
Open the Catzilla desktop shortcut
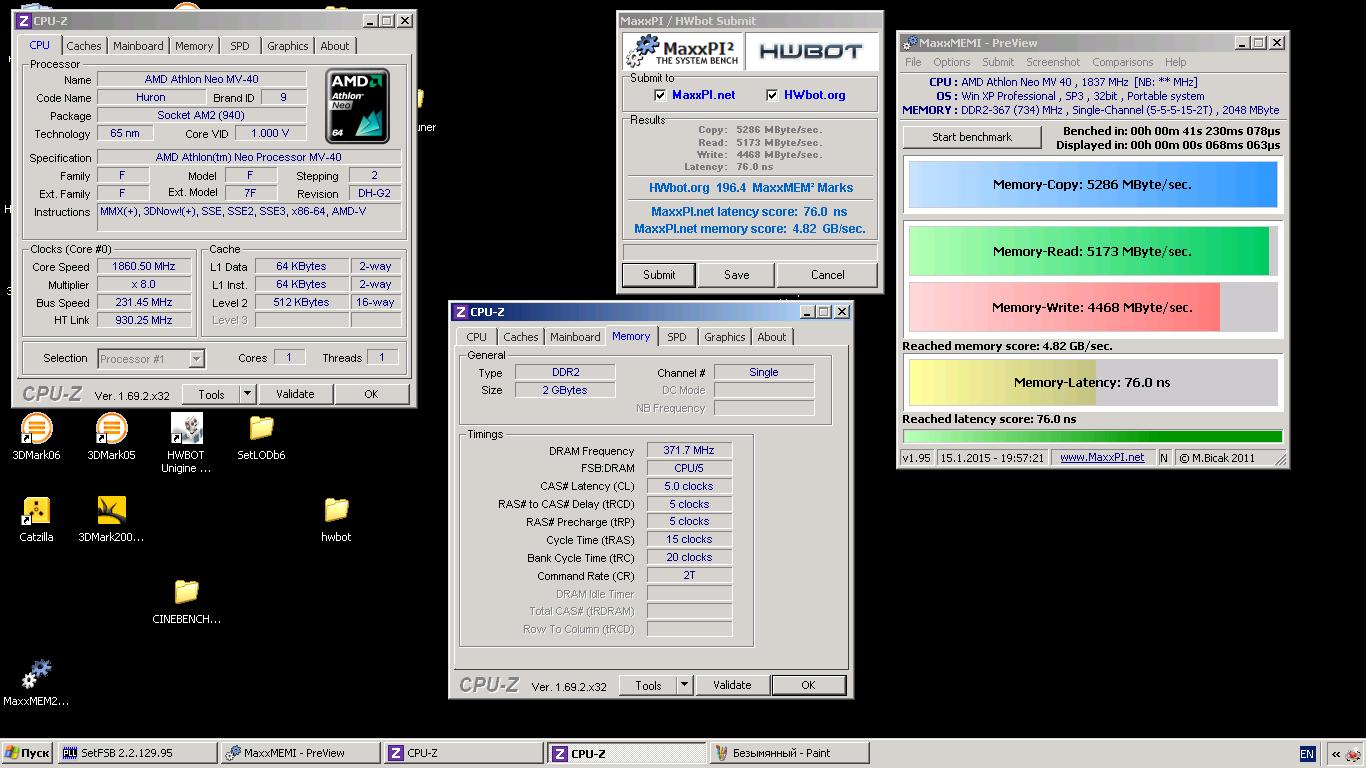36,520
